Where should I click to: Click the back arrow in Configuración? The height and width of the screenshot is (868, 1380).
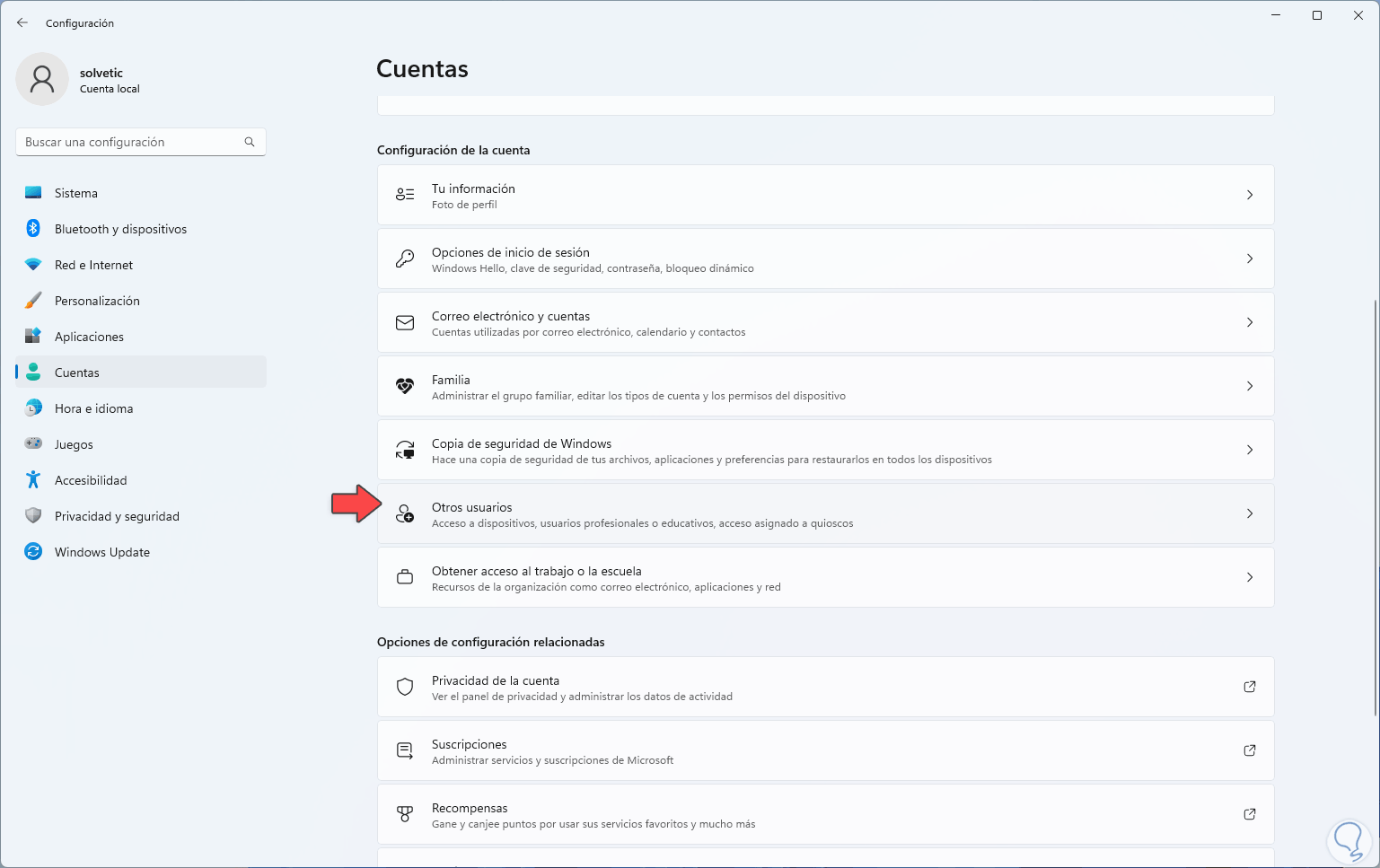[x=22, y=22]
